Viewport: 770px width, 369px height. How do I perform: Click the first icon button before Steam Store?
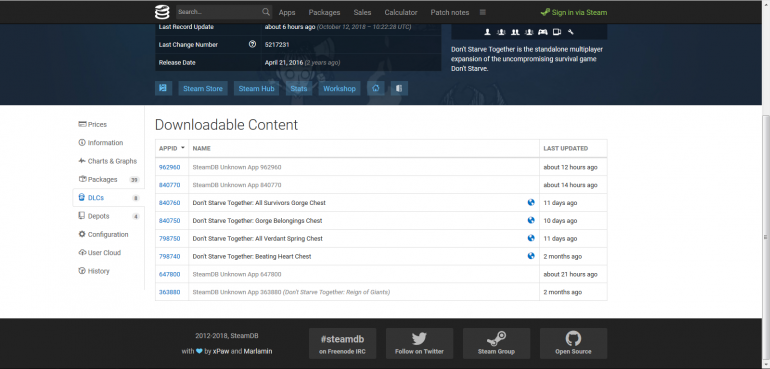pos(163,88)
